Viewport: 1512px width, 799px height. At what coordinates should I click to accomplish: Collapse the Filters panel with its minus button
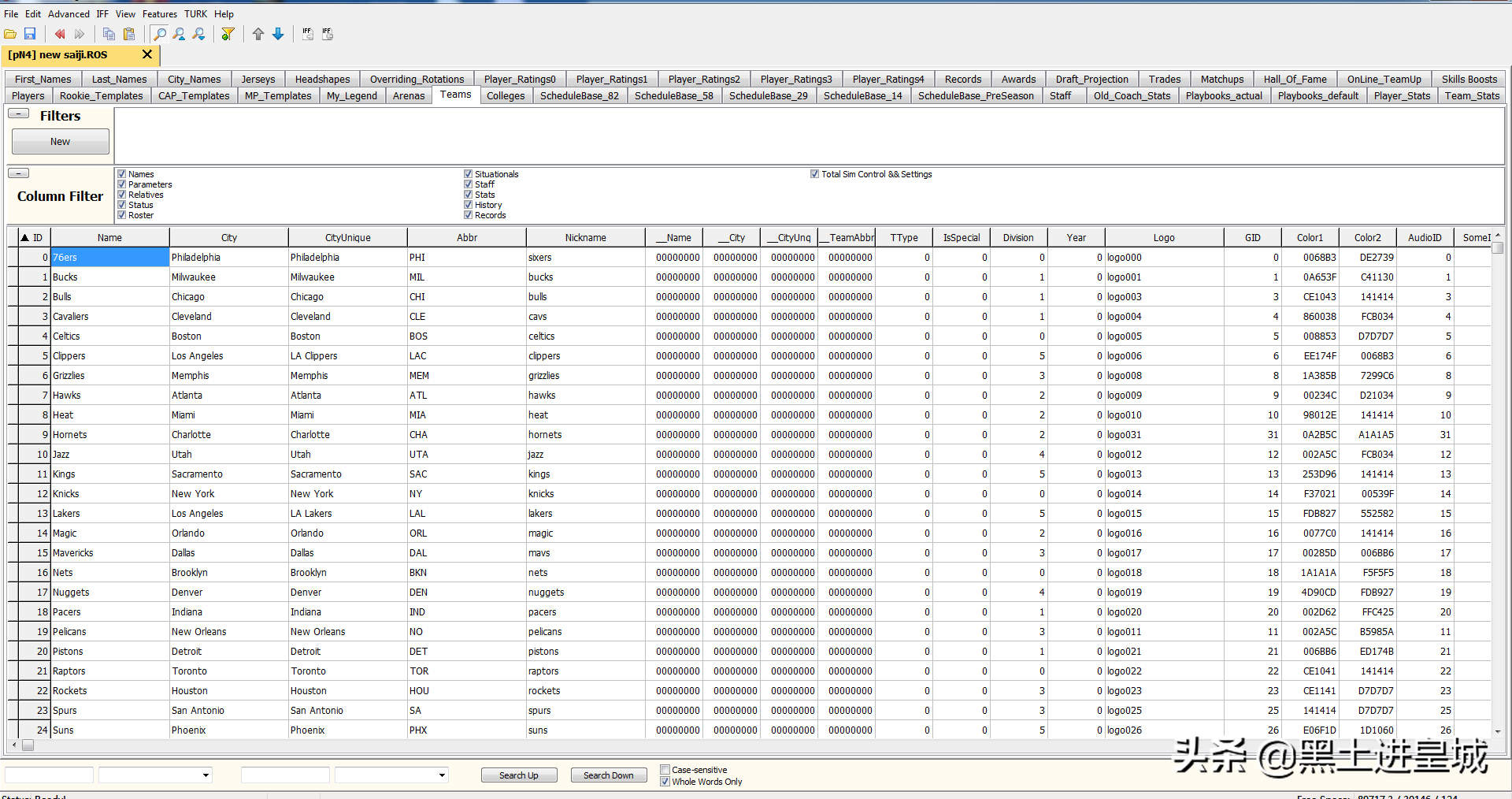pos(18,113)
